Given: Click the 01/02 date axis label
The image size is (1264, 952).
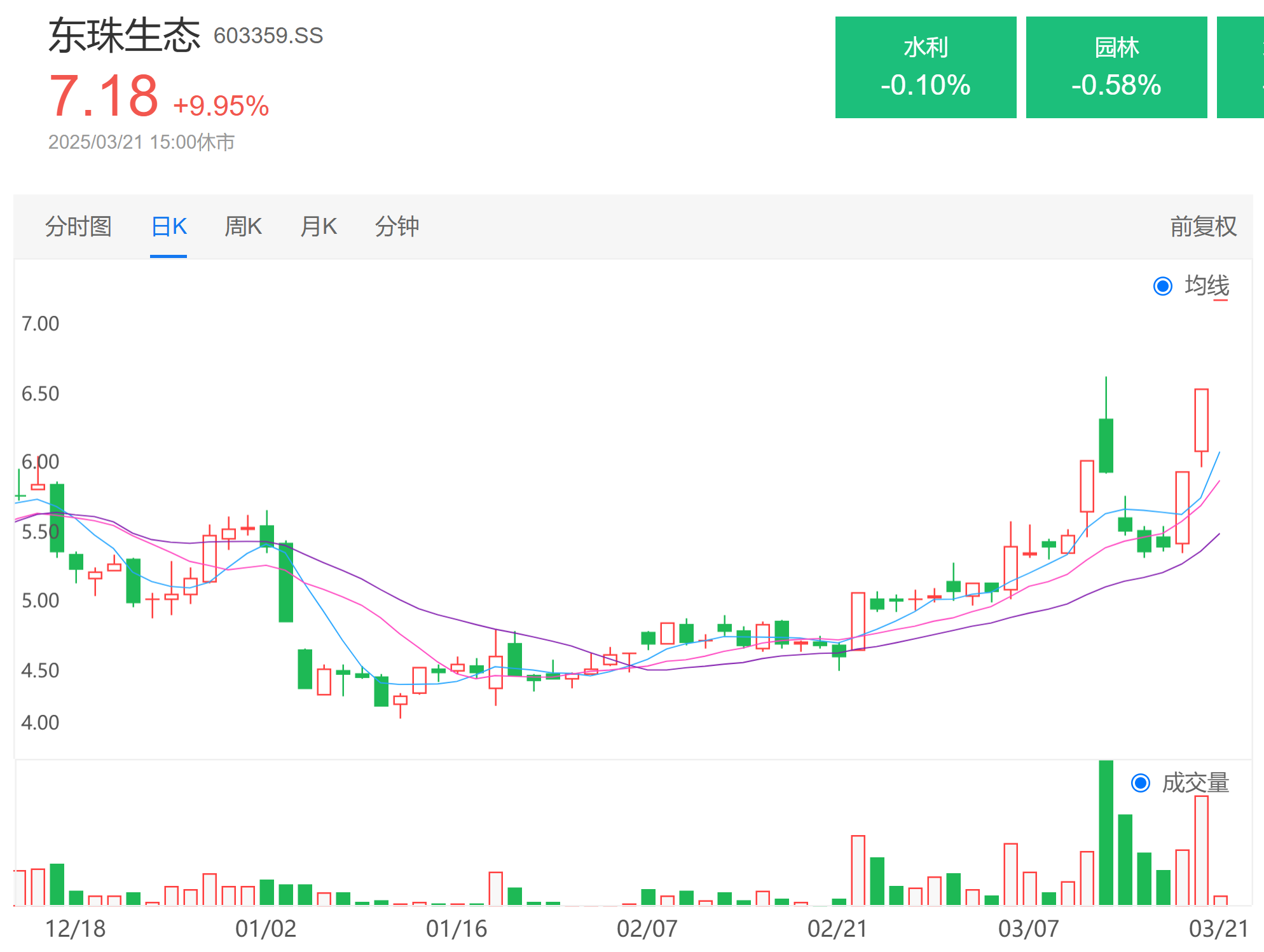Looking at the screenshot, I should point(266,928).
